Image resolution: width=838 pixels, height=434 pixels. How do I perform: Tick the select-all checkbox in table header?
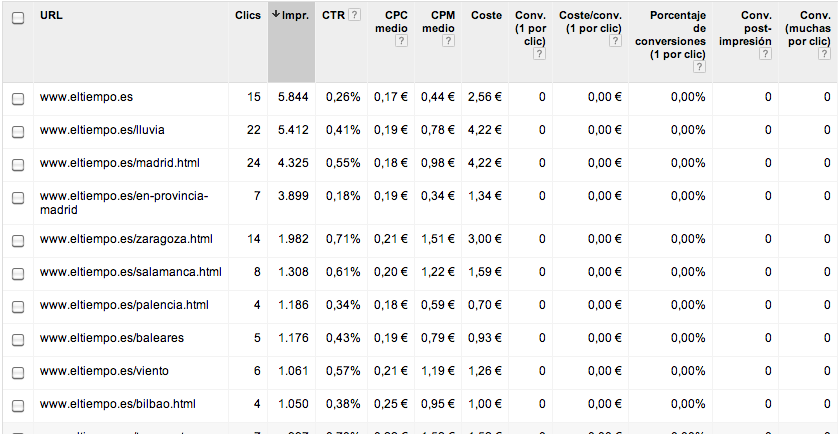pos(17,17)
